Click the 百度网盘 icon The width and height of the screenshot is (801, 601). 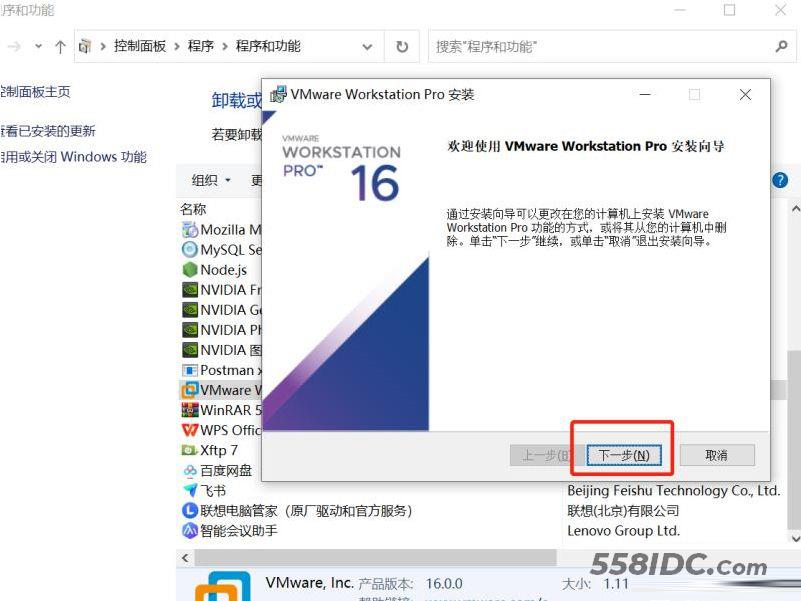(190, 471)
